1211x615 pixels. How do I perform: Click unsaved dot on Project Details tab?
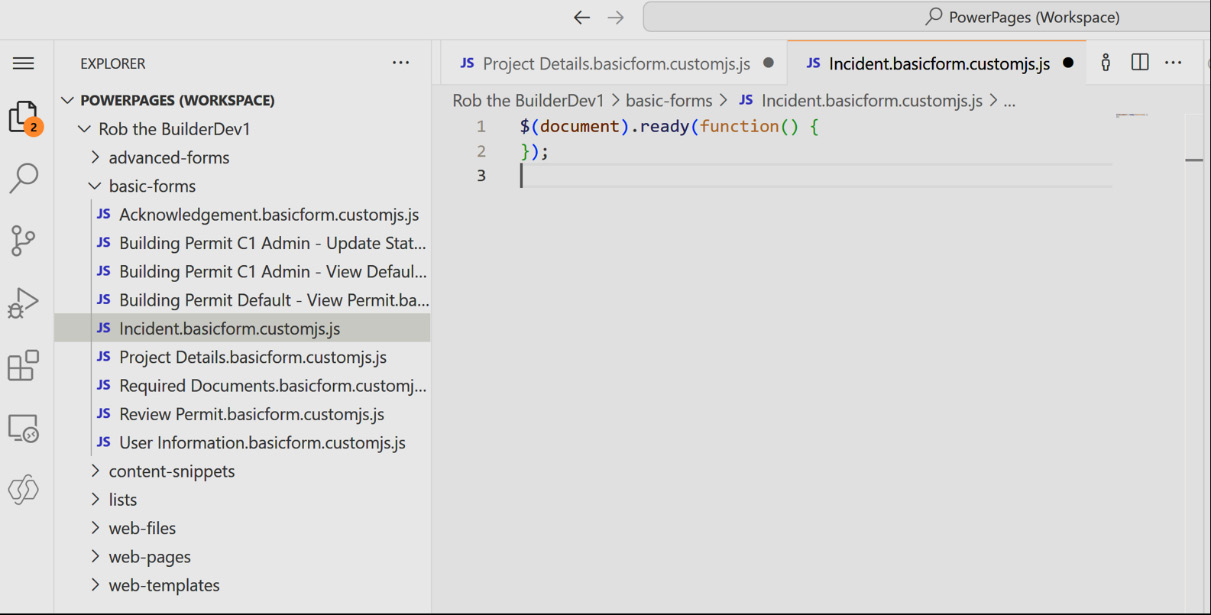[x=768, y=63]
